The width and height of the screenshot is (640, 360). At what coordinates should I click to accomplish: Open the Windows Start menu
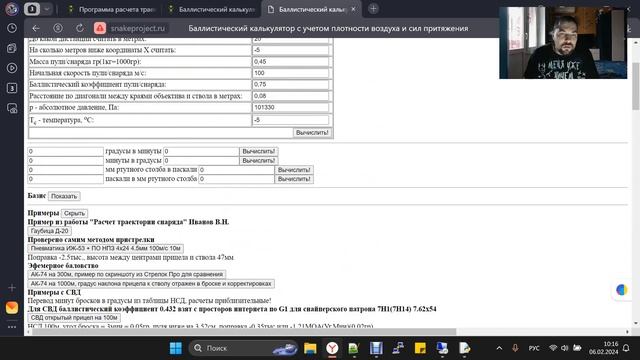(x=176, y=348)
